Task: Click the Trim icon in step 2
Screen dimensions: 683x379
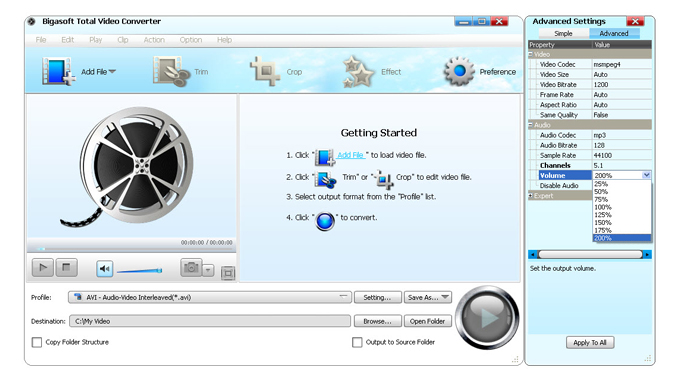Action: [325, 179]
